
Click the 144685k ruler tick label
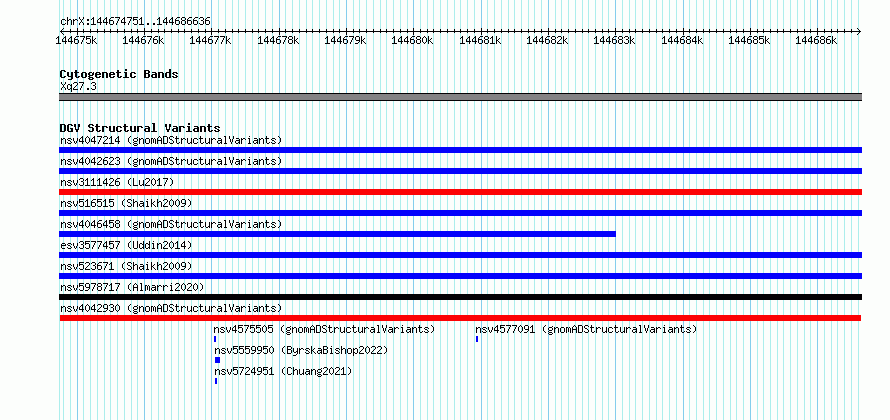tap(749, 40)
